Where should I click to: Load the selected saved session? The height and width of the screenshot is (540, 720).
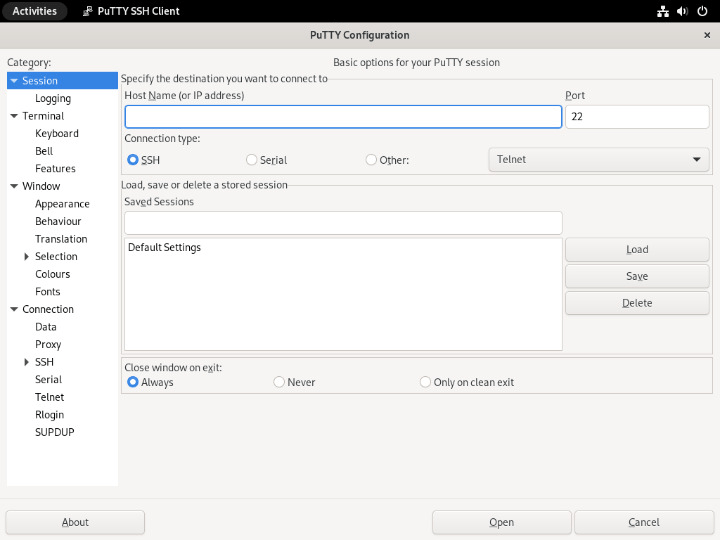(x=637, y=249)
